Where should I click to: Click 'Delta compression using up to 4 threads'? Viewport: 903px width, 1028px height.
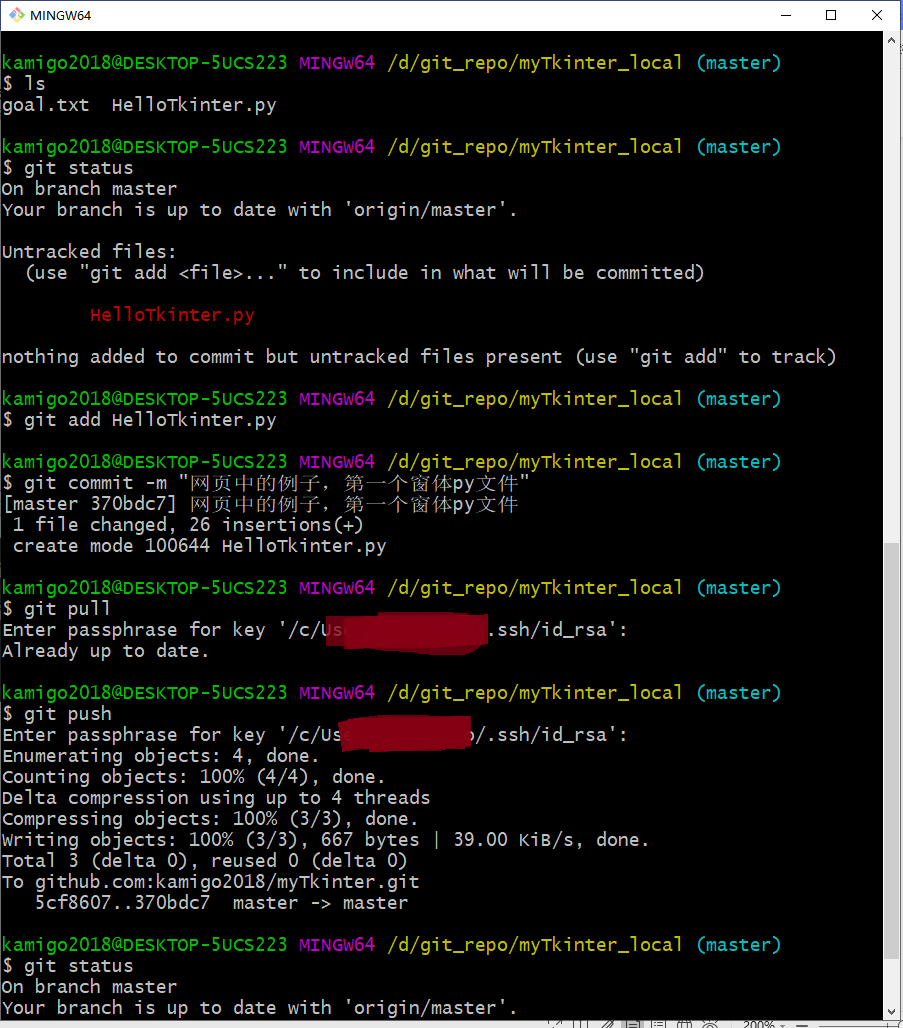click(x=216, y=798)
